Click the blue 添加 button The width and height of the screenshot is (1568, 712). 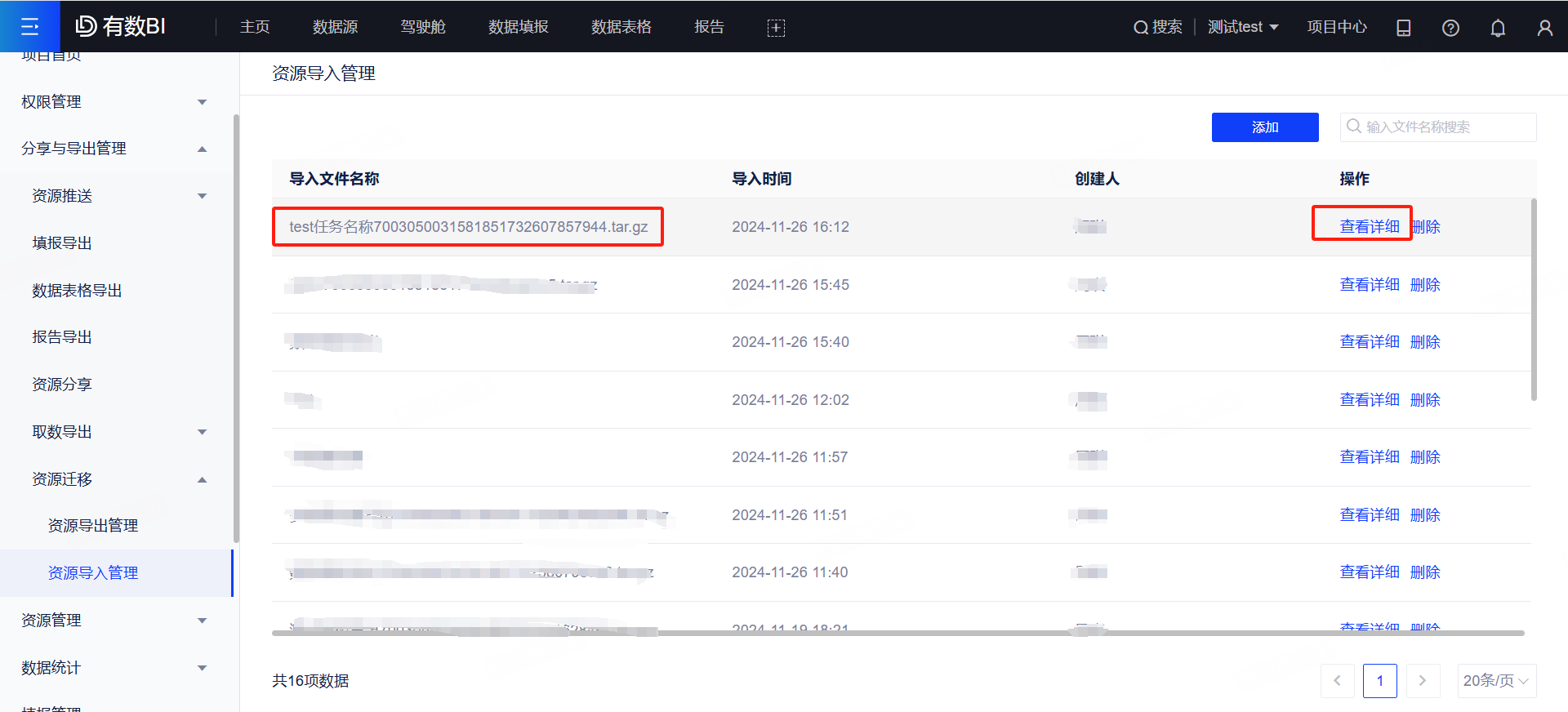click(1264, 127)
